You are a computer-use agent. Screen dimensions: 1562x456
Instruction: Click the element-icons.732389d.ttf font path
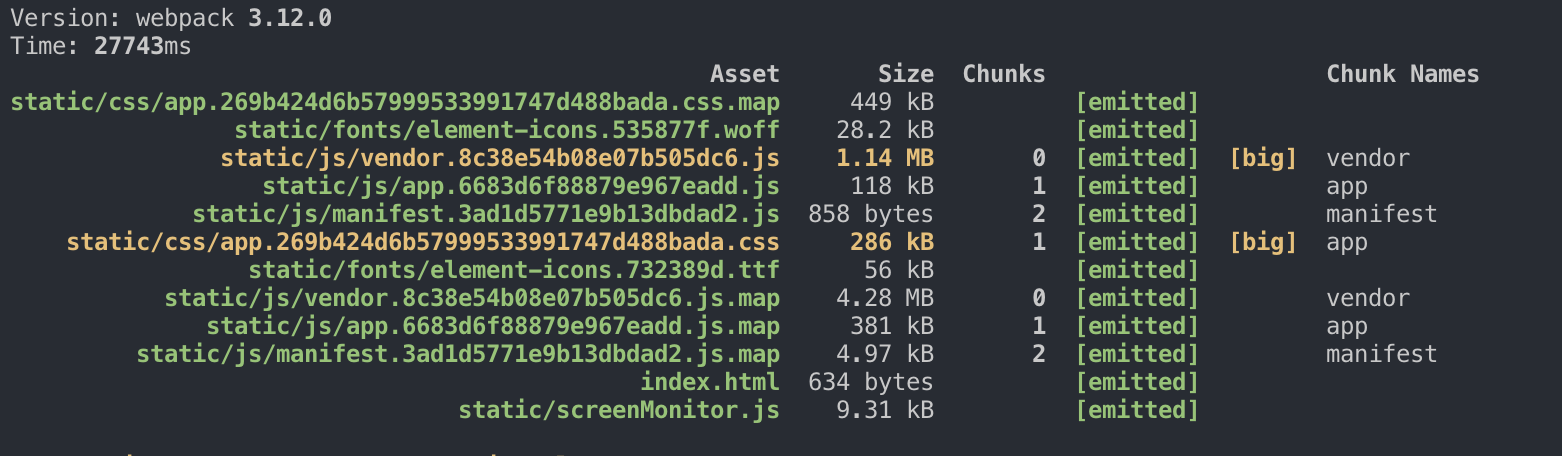(x=514, y=270)
